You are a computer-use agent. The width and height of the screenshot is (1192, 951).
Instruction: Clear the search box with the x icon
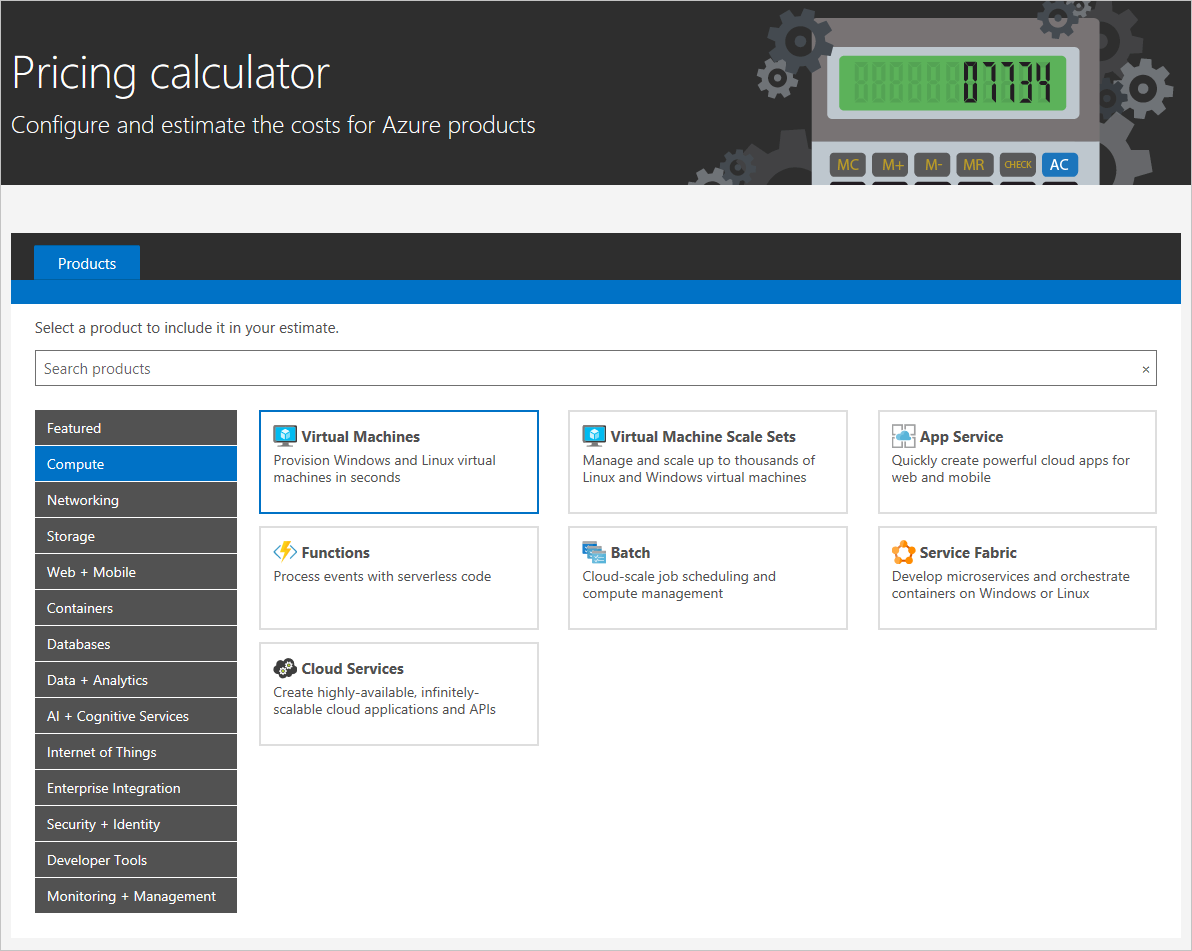[x=1145, y=369]
